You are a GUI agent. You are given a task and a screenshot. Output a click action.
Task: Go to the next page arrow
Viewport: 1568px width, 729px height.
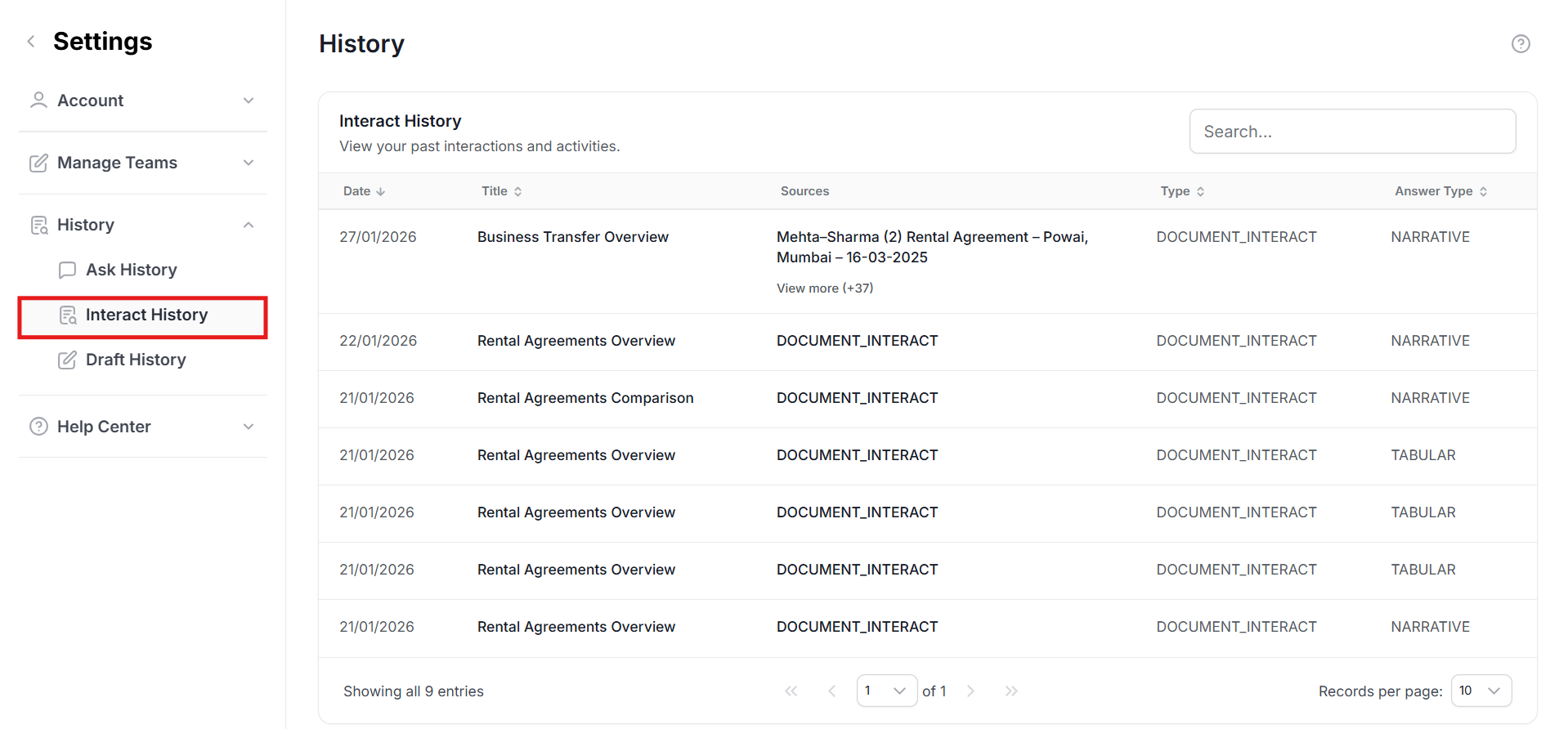(970, 691)
